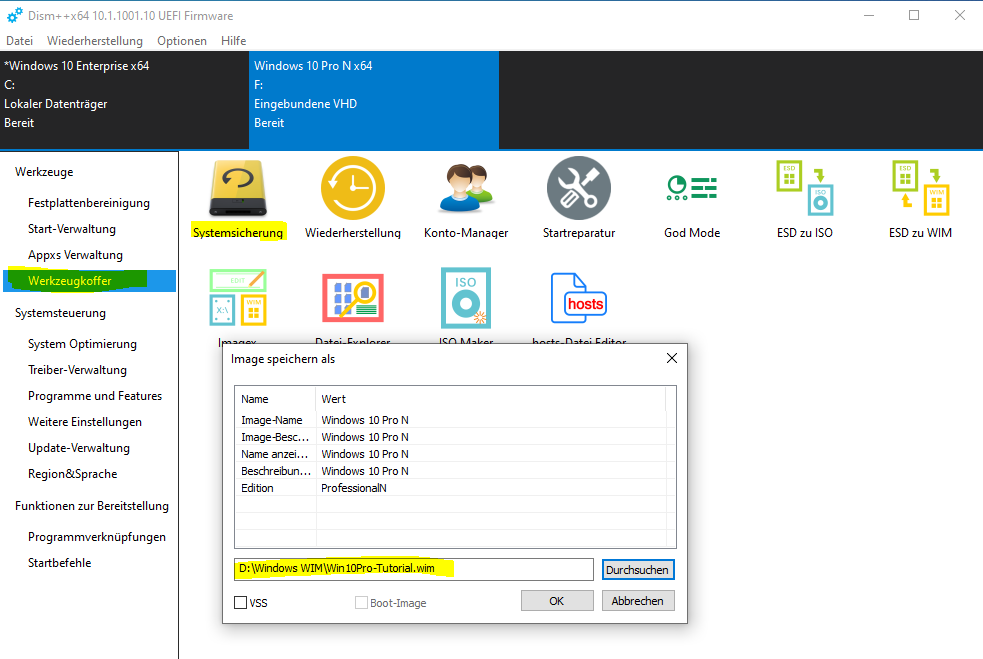Open the Optionen menu
Screen dimensions: 983x659
(182, 41)
